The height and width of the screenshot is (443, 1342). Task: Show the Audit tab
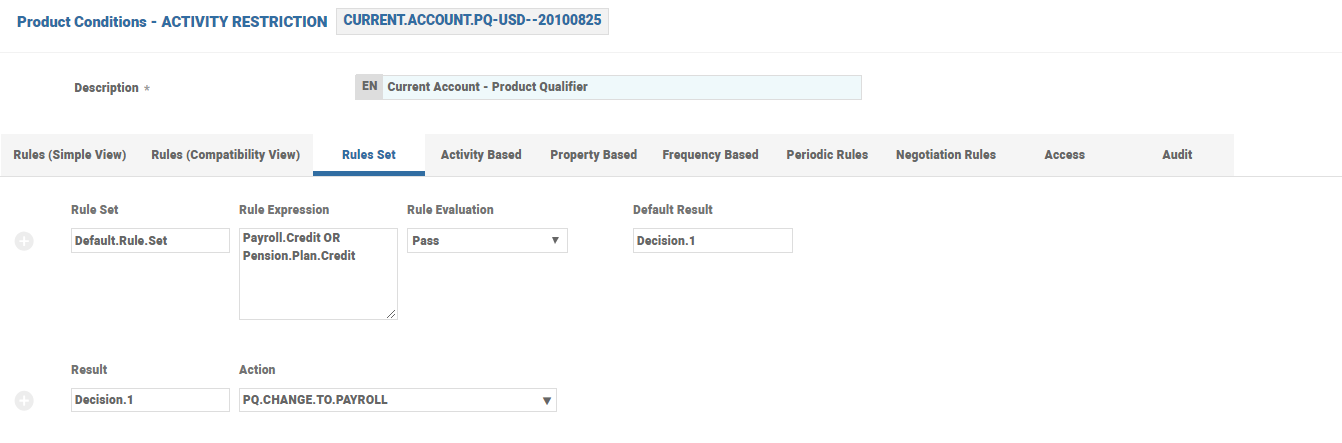point(1177,155)
